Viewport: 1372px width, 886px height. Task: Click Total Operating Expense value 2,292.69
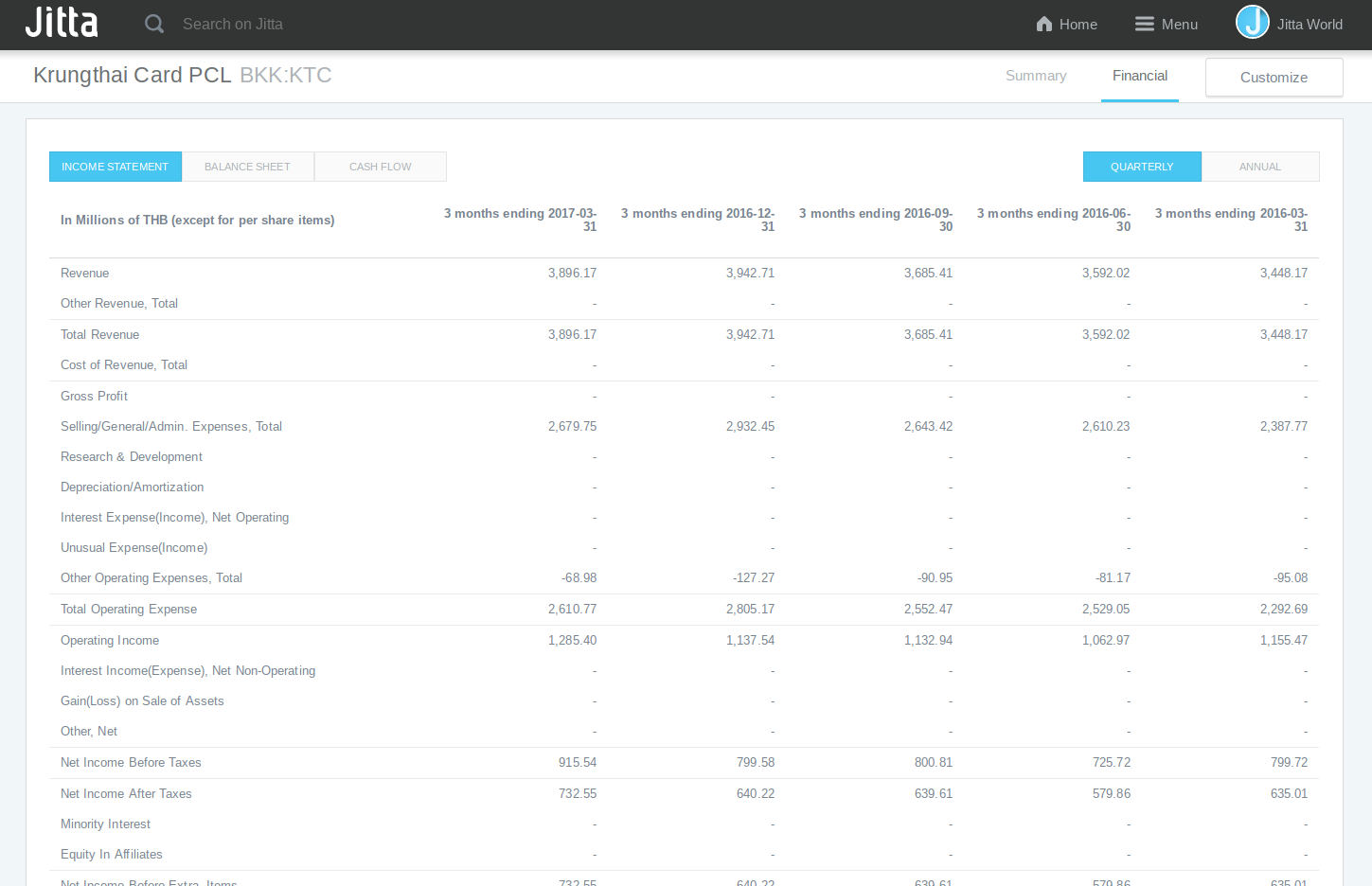click(x=1283, y=610)
